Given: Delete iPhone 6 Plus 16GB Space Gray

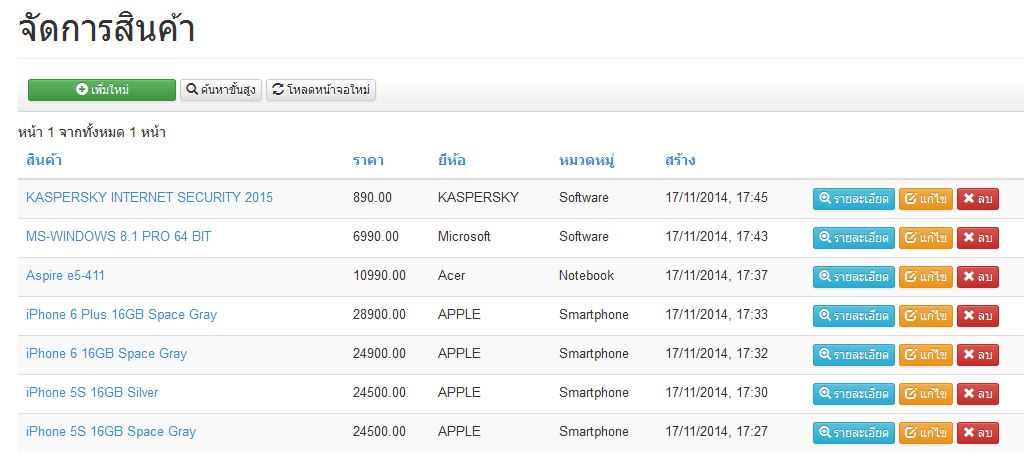Looking at the screenshot, I should (x=978, y=316).
